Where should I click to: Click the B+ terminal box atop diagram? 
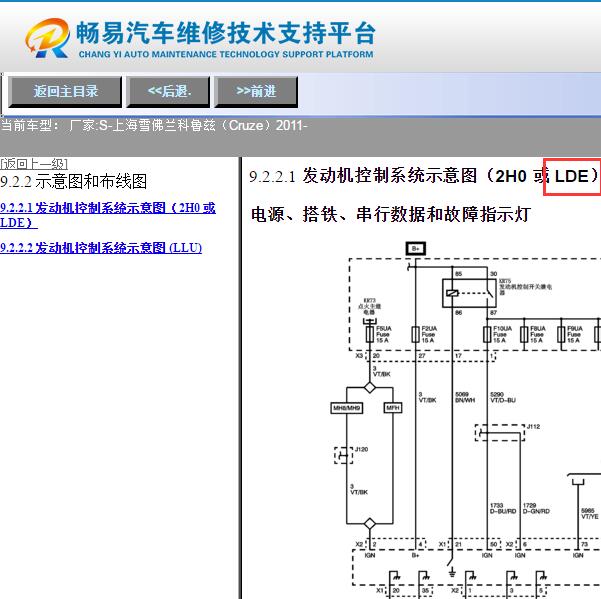[415, 249]
